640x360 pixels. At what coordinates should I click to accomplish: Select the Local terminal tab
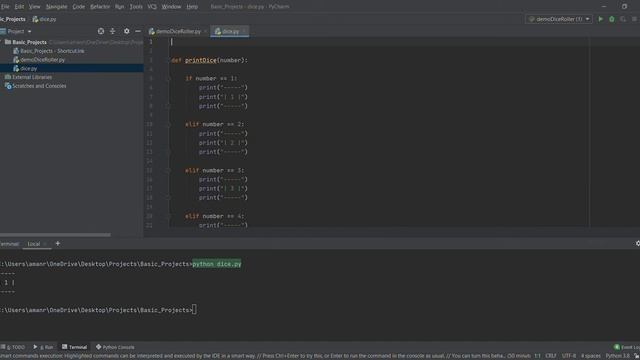coord(33,244)
